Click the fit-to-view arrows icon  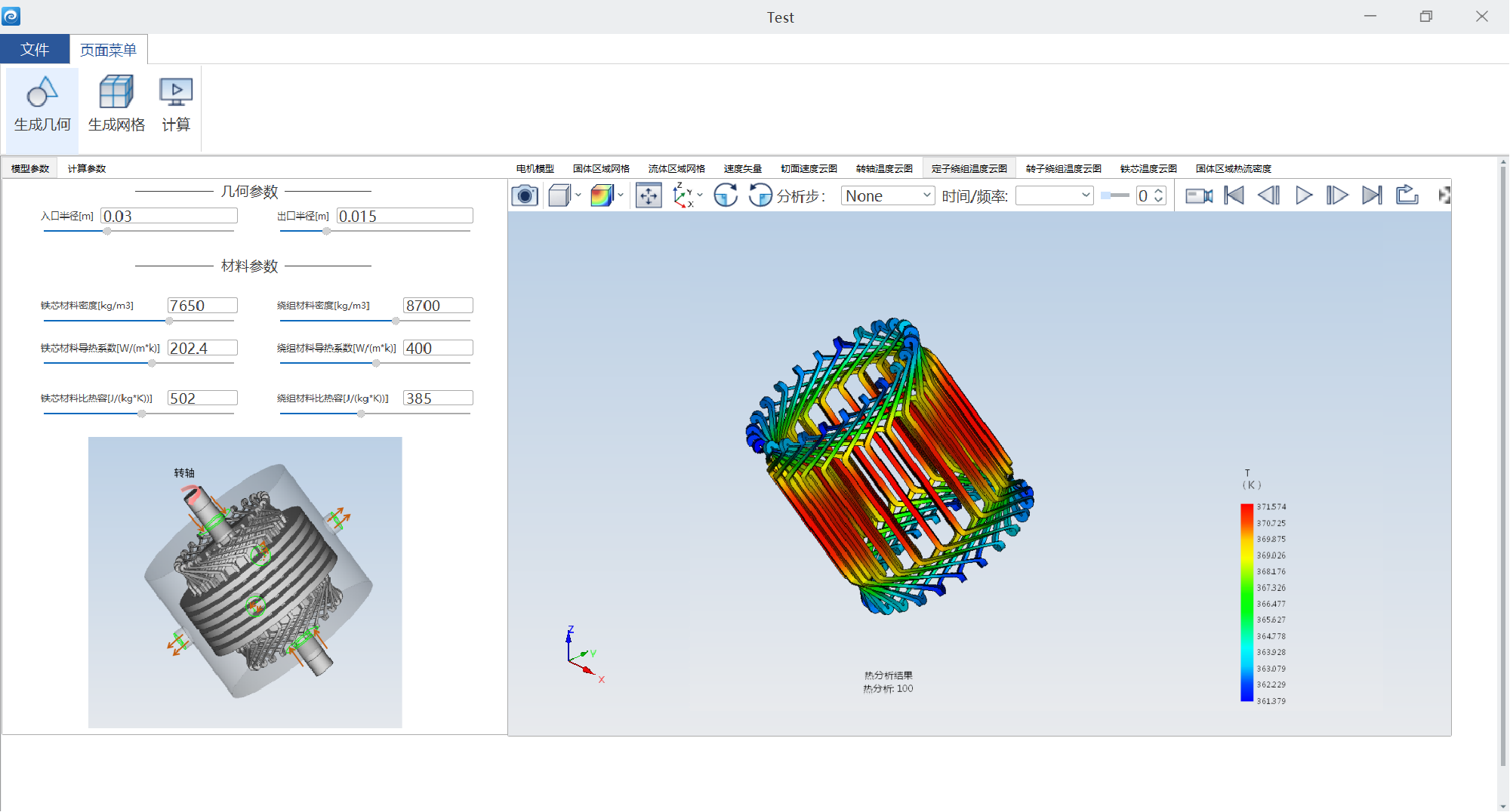[x=649, y=196]
